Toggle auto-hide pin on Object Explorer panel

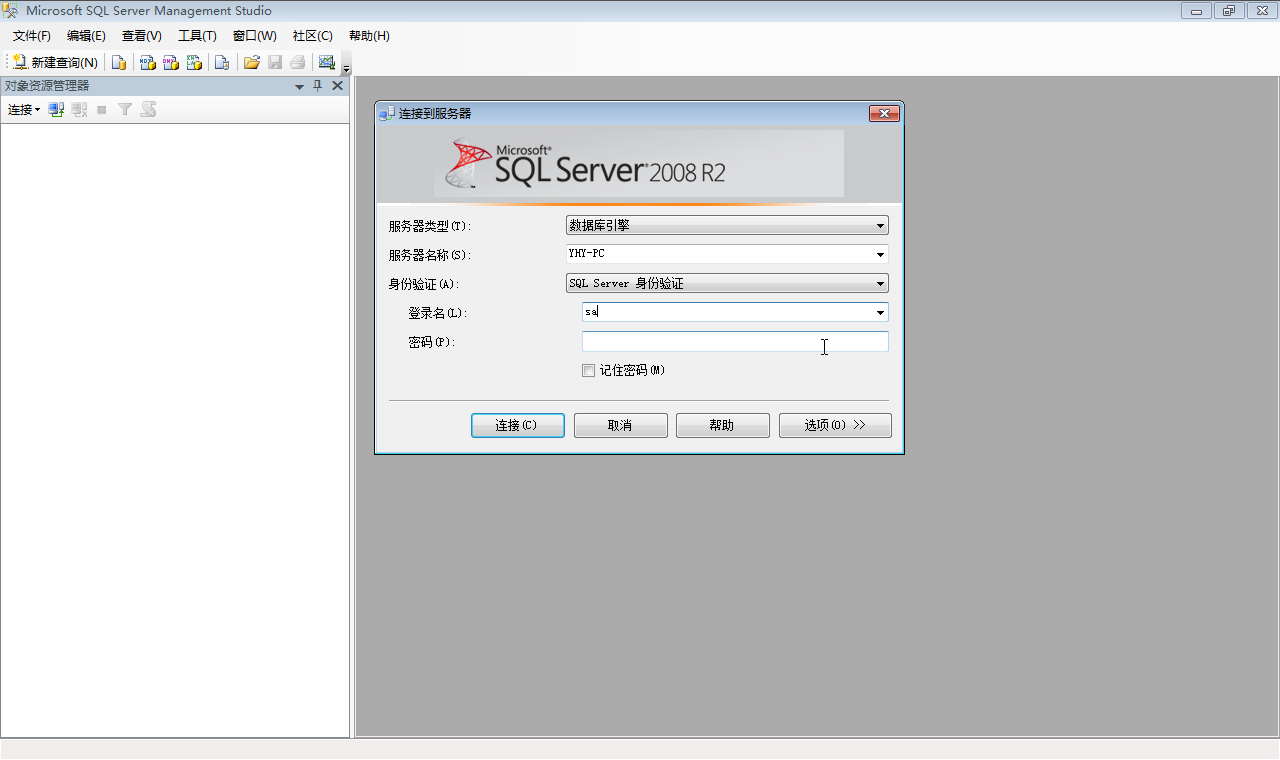[318, 86]
